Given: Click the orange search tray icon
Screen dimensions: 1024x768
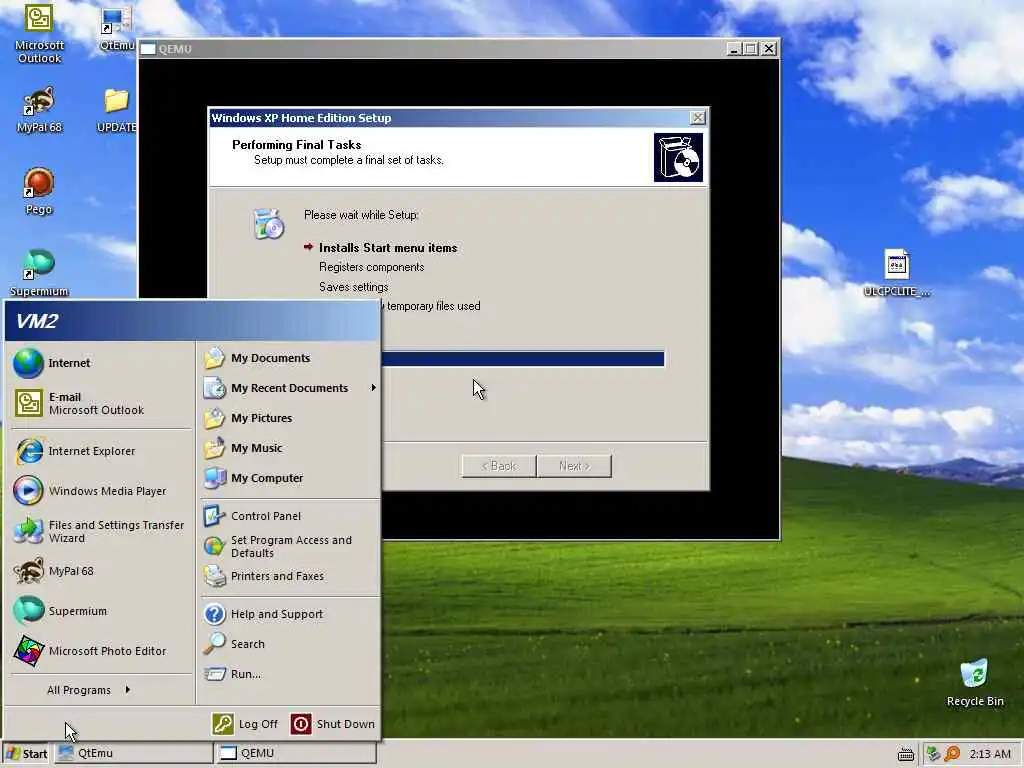Looking at the screenshot, I should (952, 754).
